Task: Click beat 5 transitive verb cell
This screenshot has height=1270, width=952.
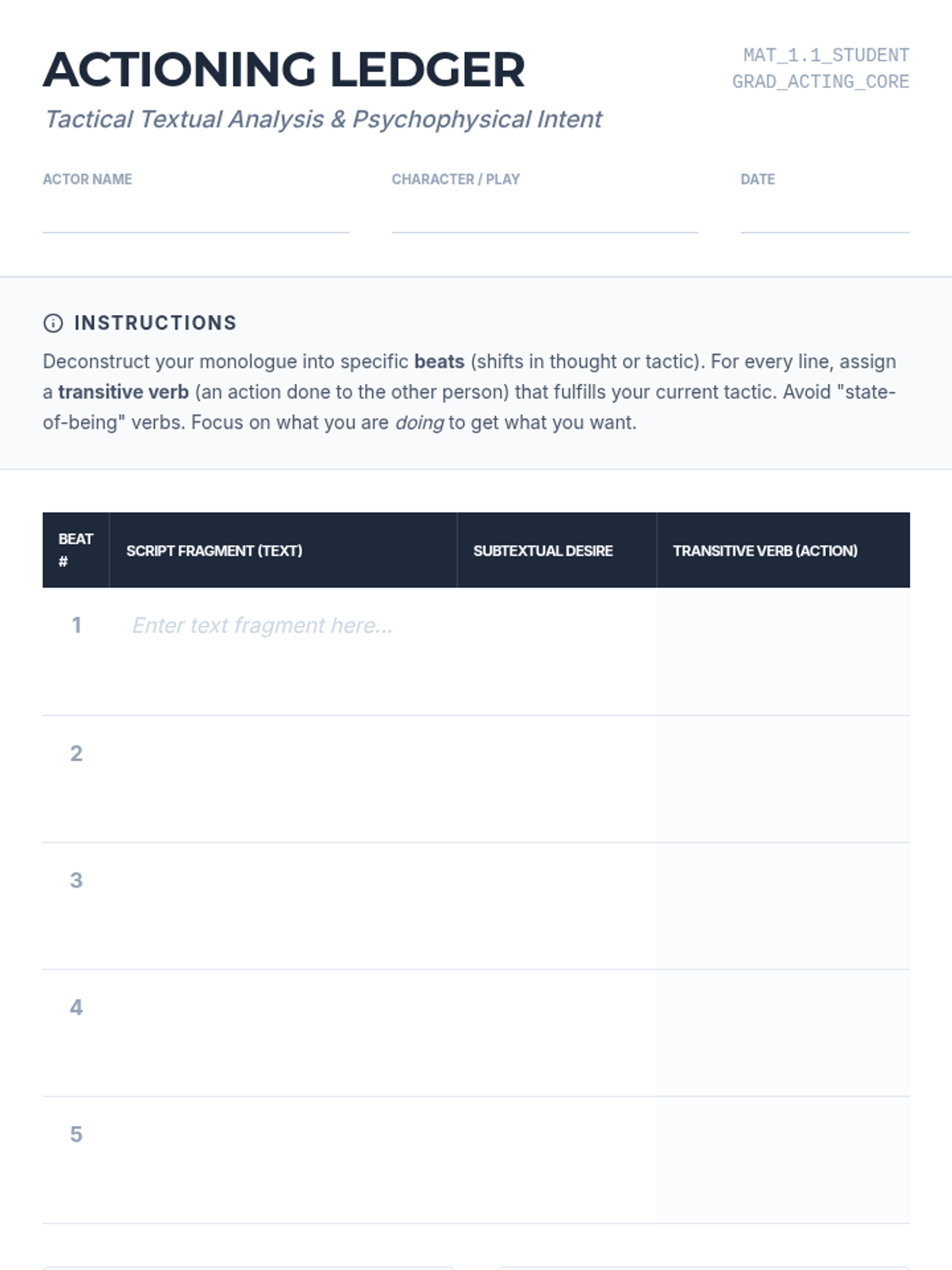Action: (783, 1160)
